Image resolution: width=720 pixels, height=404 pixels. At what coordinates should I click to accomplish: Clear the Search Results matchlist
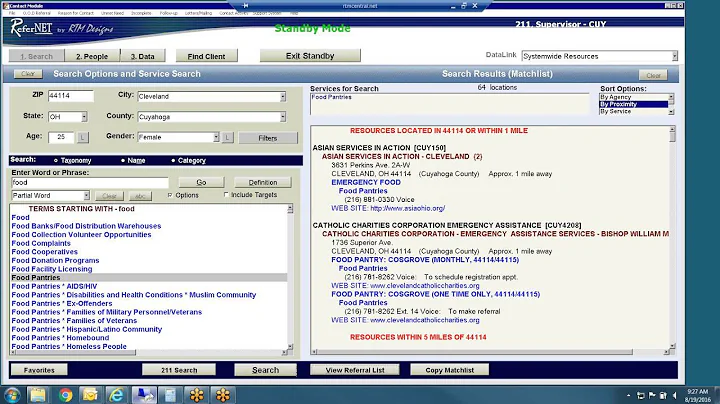pyautogui.click(x=653, y=75)
